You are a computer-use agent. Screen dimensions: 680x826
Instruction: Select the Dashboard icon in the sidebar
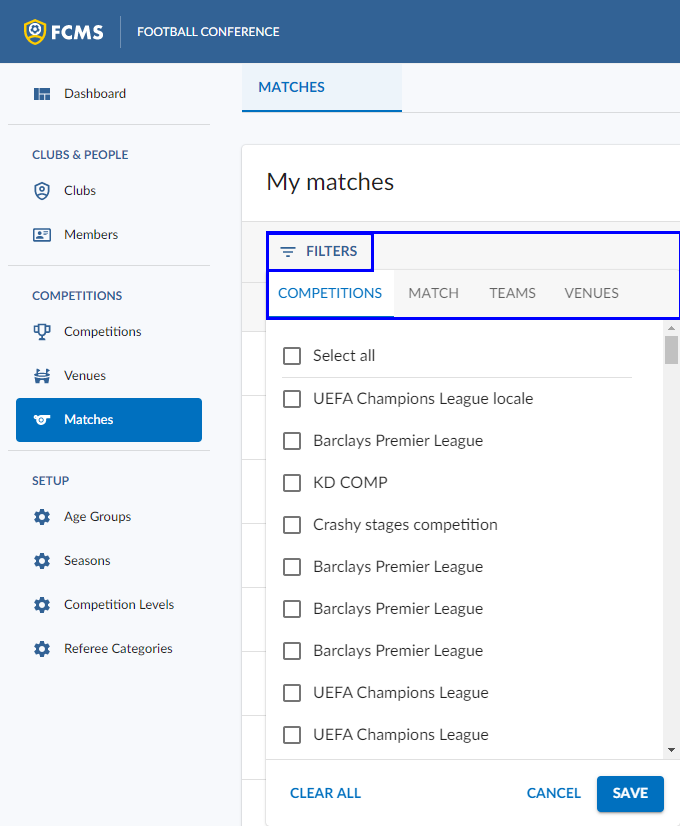(41, 93)
